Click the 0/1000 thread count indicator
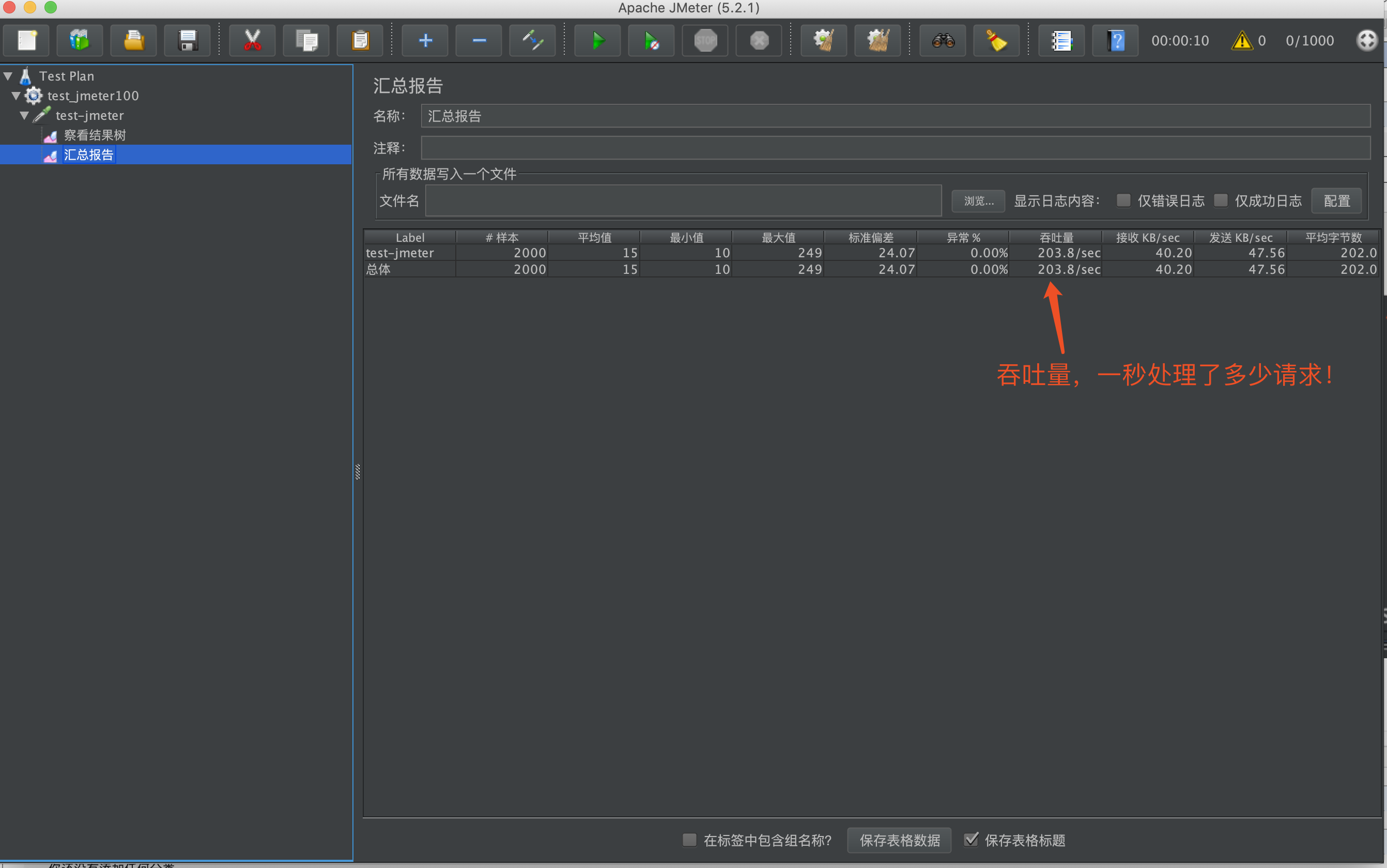The height and width of the screenshot is (868, 1387). (1309, 41)
